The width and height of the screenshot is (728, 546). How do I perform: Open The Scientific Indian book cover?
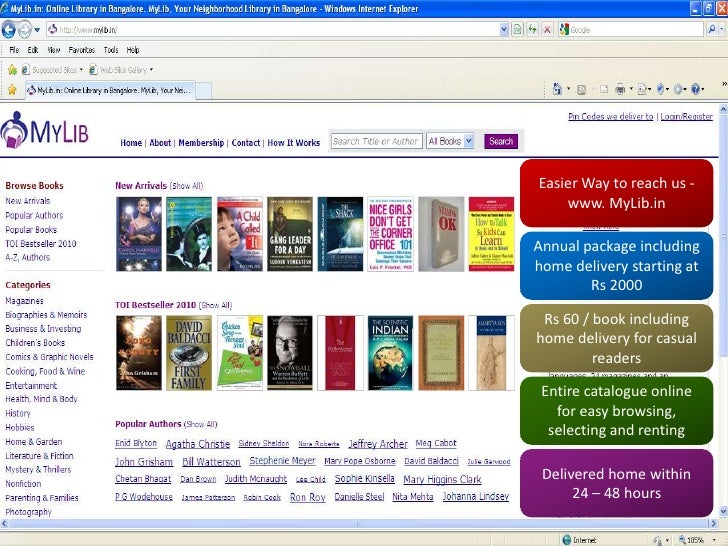point(390,353)
